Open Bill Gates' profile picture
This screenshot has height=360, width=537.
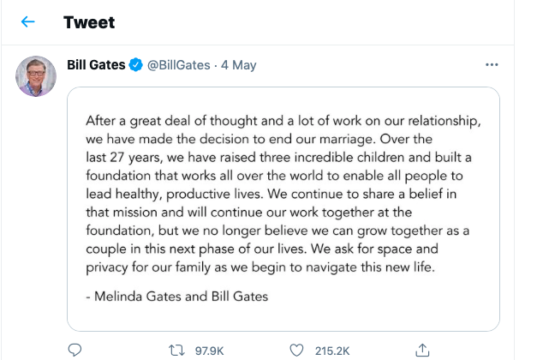coord(36,76)
